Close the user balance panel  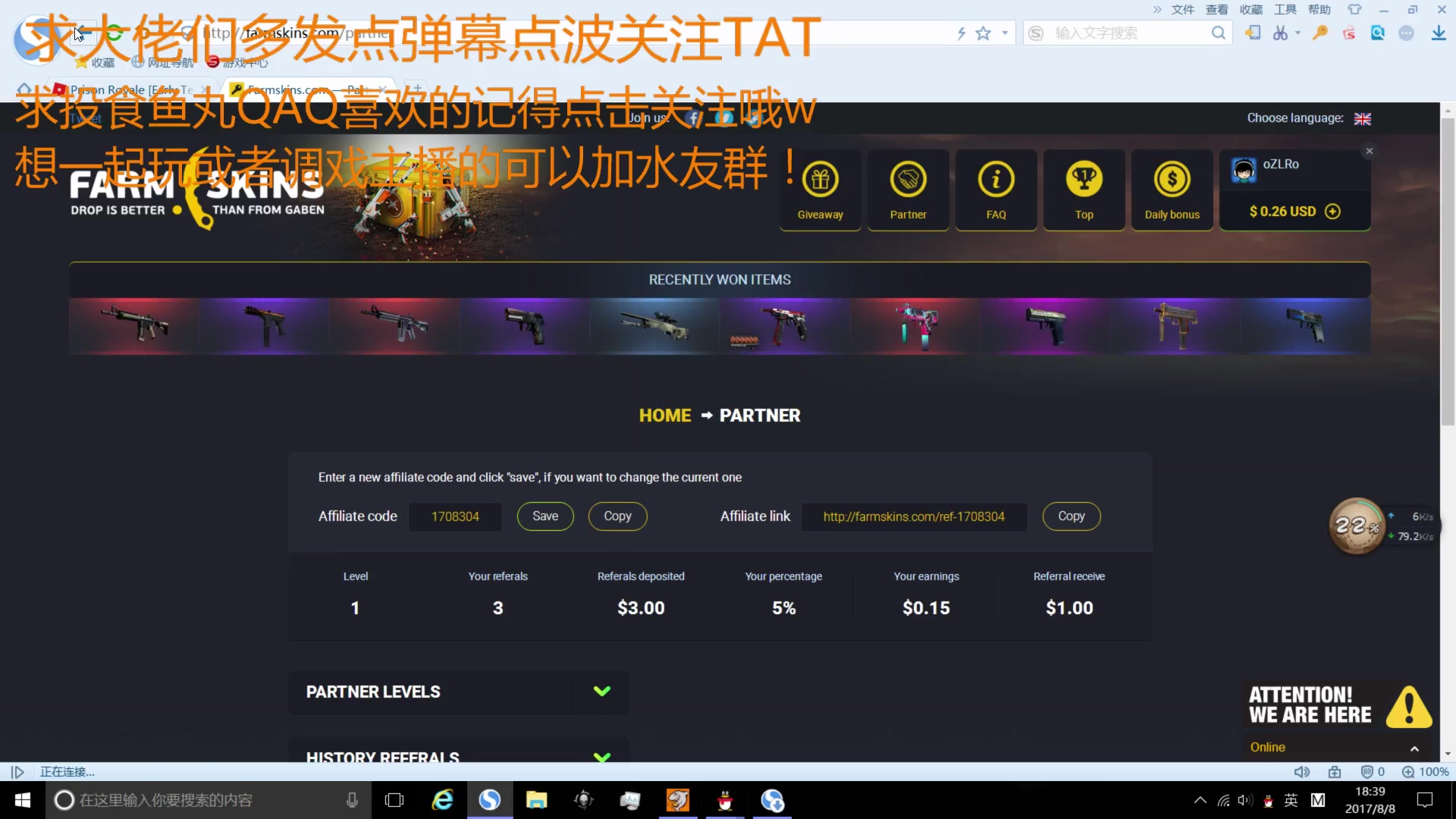(x=1370, y=151)
